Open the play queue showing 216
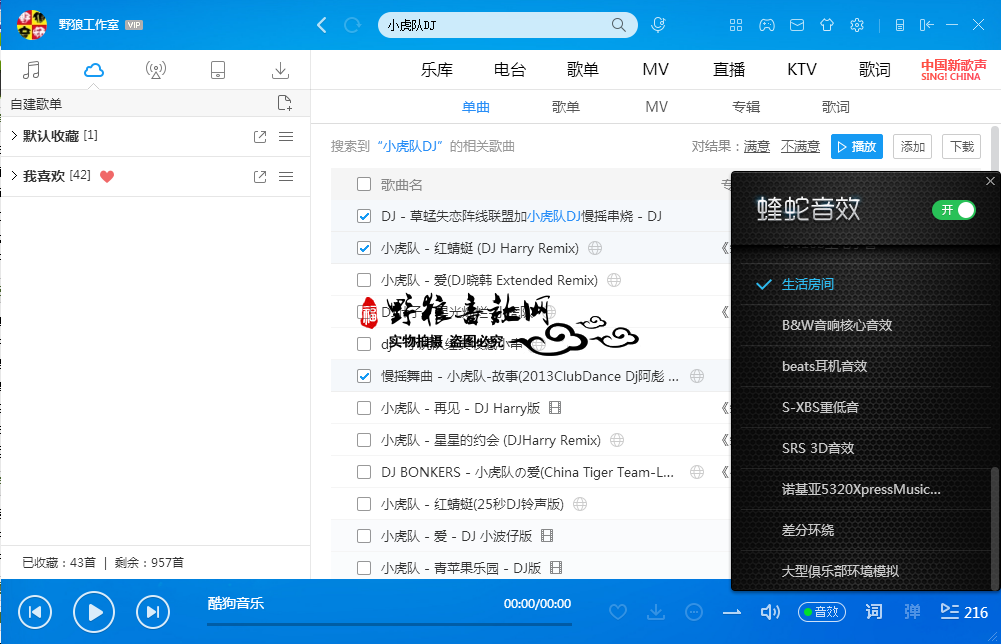Viewport: 1001px width, 644px height. (964, 612)
